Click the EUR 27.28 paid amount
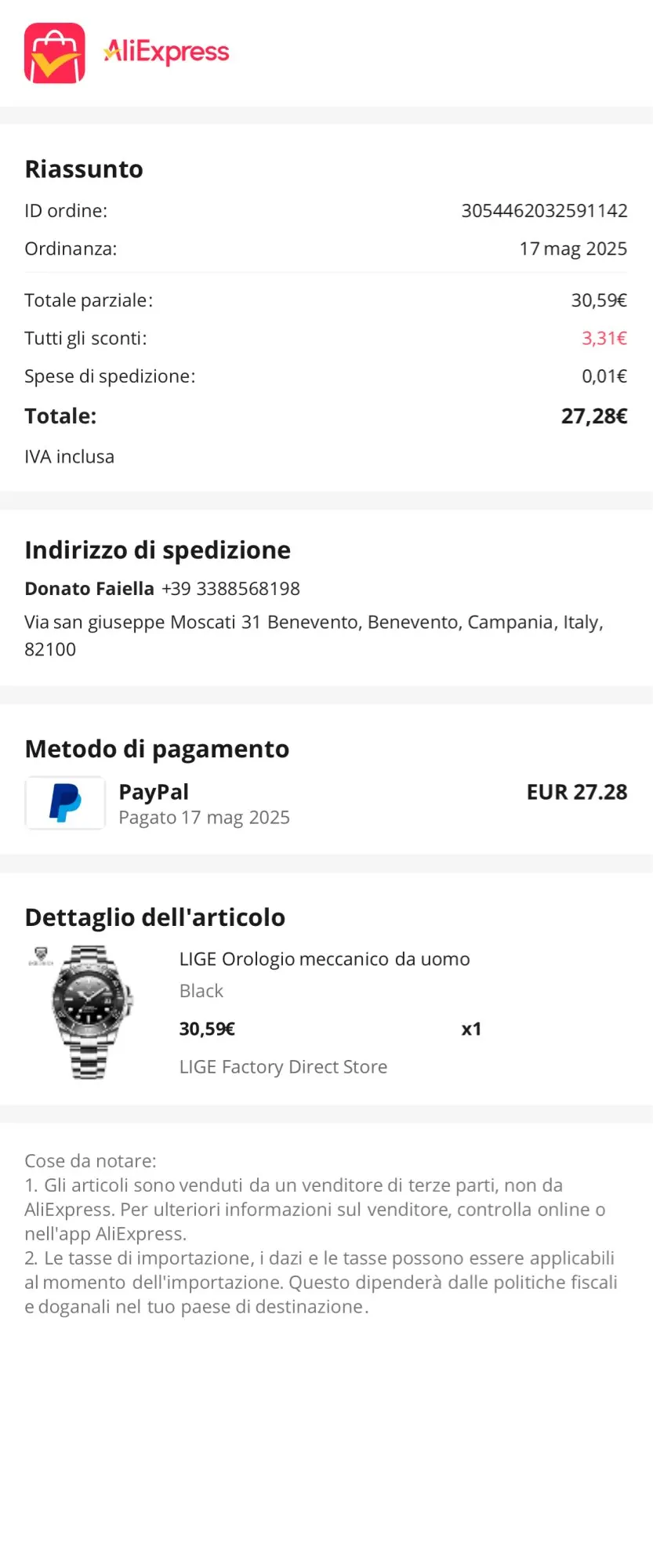The image size is (653, 1568). tap(577, 792)
